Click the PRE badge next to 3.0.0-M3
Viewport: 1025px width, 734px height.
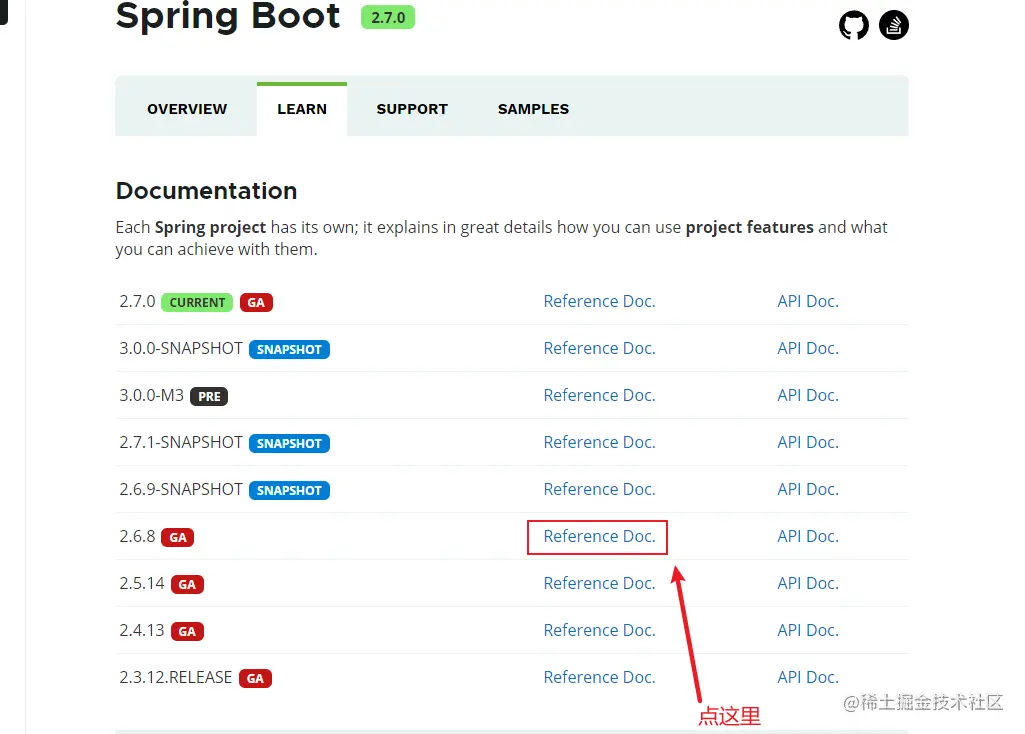click(209, 396)
